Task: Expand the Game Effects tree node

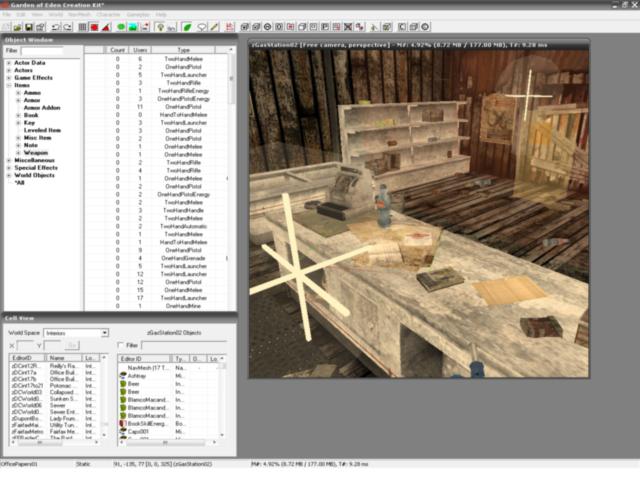Action: [9, 78]
